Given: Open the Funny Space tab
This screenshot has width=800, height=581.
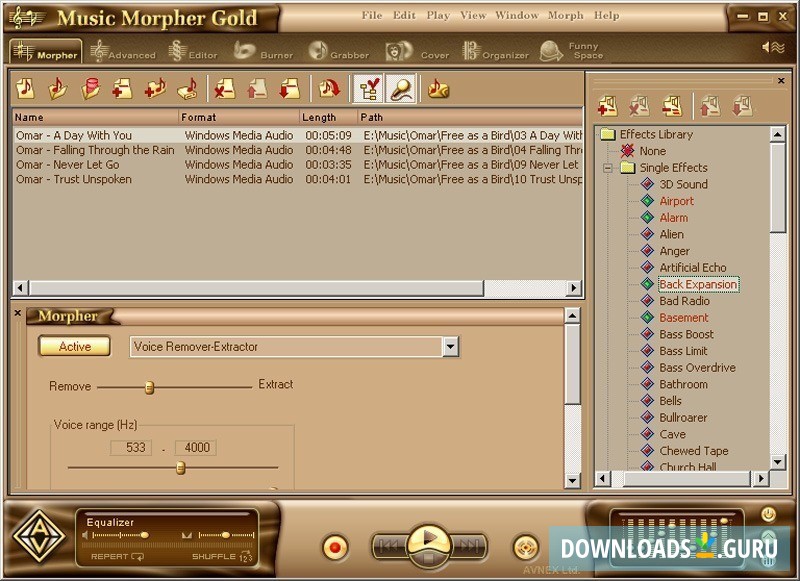Looking at the screenshot, I should pyautogui.click(x=572, y=52).
